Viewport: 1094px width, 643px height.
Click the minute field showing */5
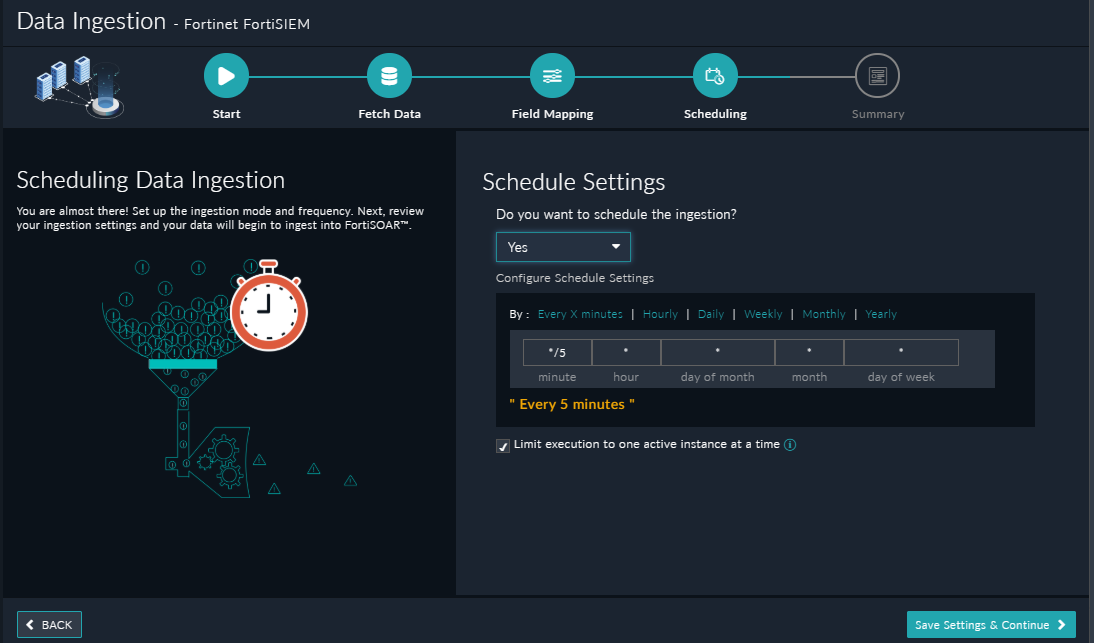pos(556,351)
